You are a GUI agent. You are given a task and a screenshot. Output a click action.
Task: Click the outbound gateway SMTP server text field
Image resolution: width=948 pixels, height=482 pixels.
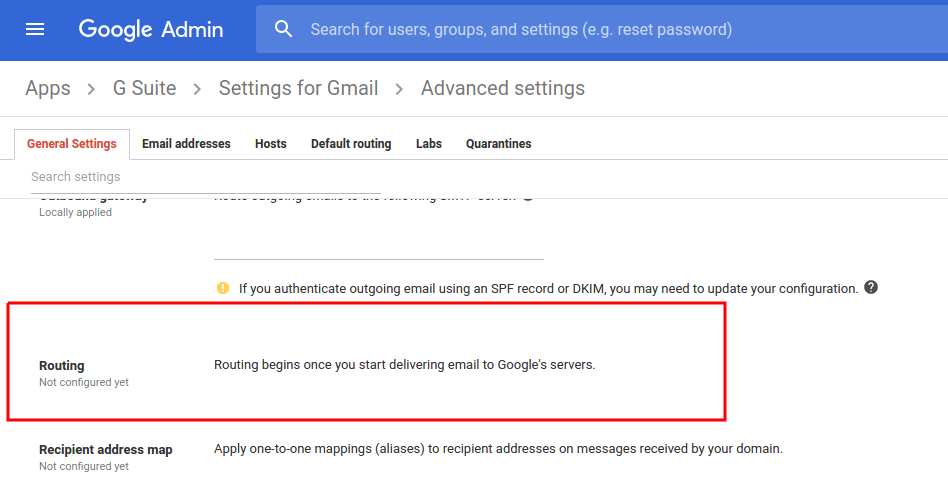click(x=378, y=245)
